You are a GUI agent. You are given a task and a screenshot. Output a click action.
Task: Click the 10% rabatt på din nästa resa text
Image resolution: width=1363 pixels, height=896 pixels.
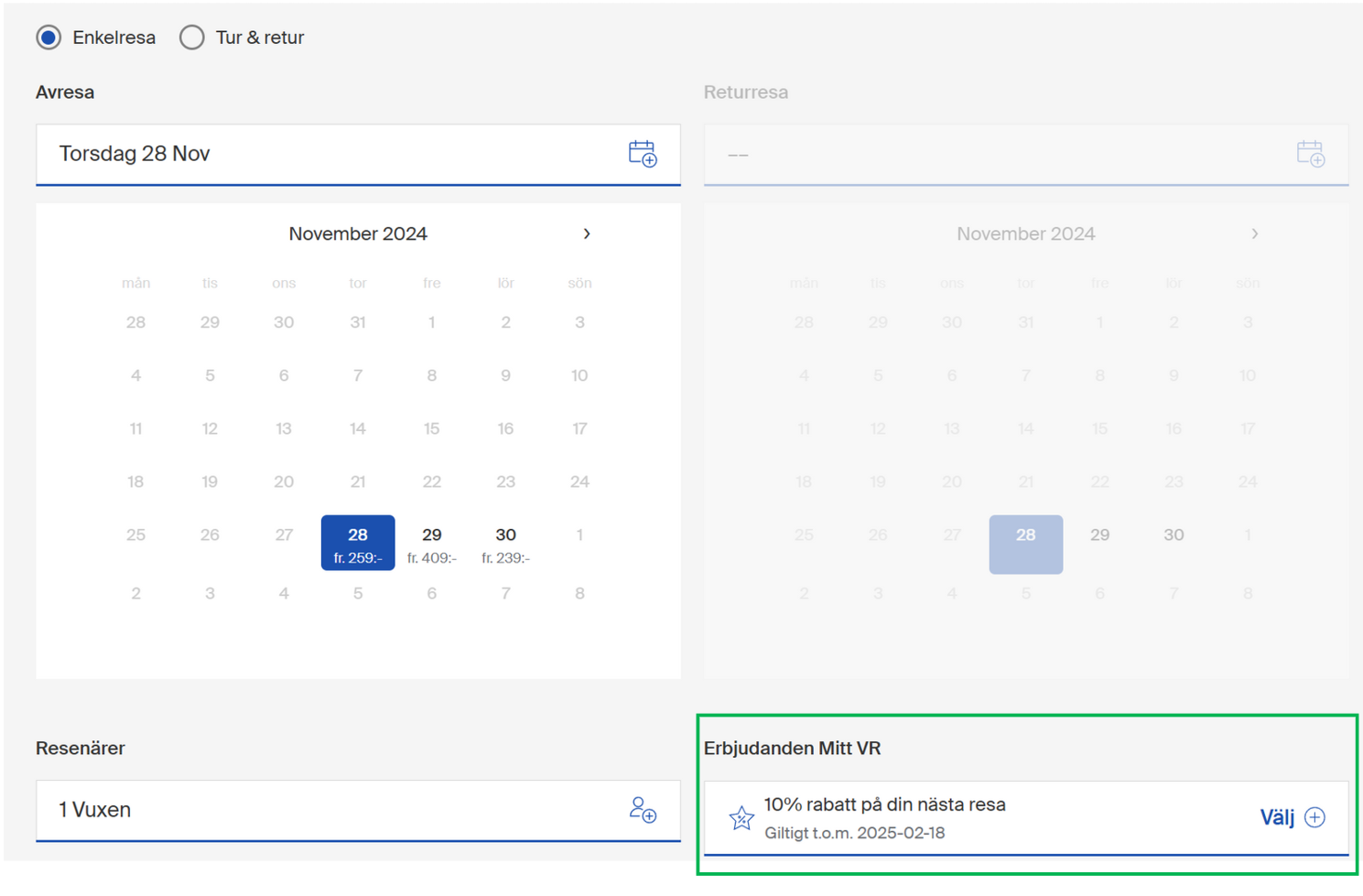click(884, 804)
